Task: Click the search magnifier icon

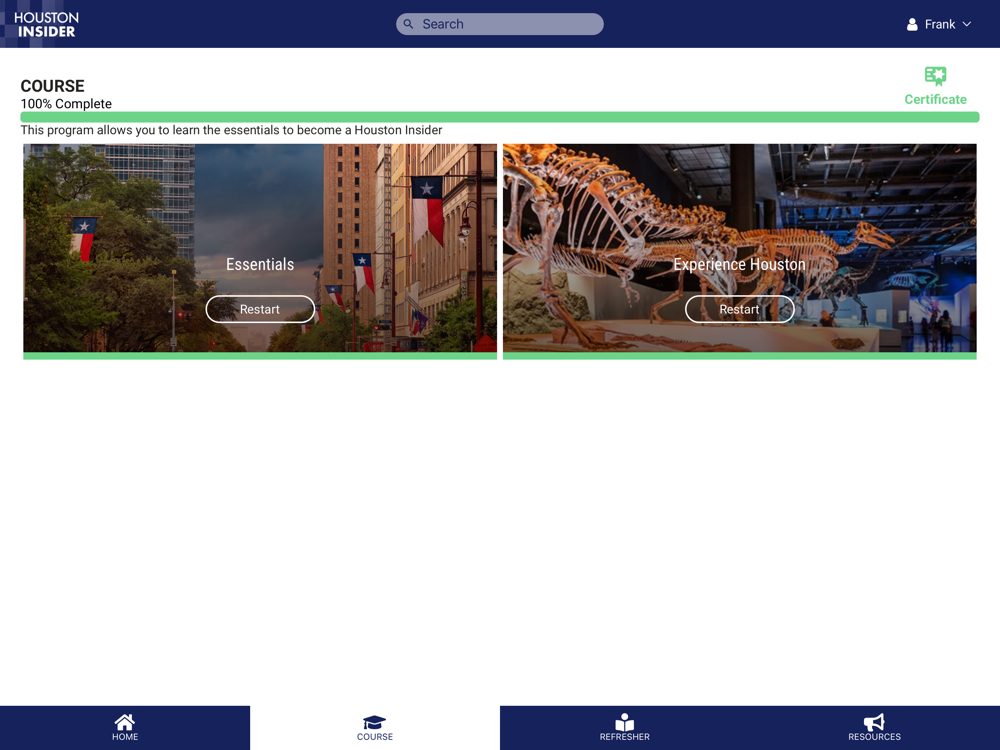Action: point(408,24)
